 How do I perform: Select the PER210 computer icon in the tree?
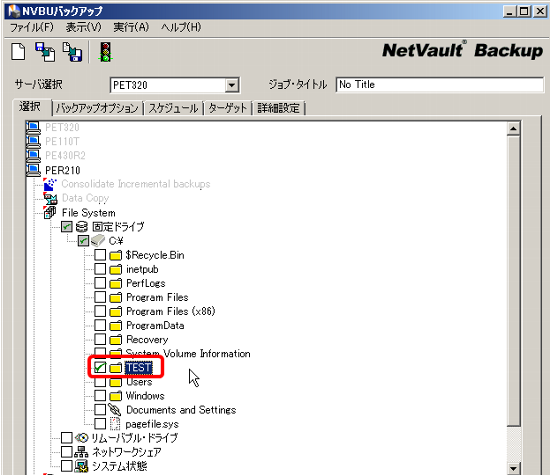coord(33,170)
